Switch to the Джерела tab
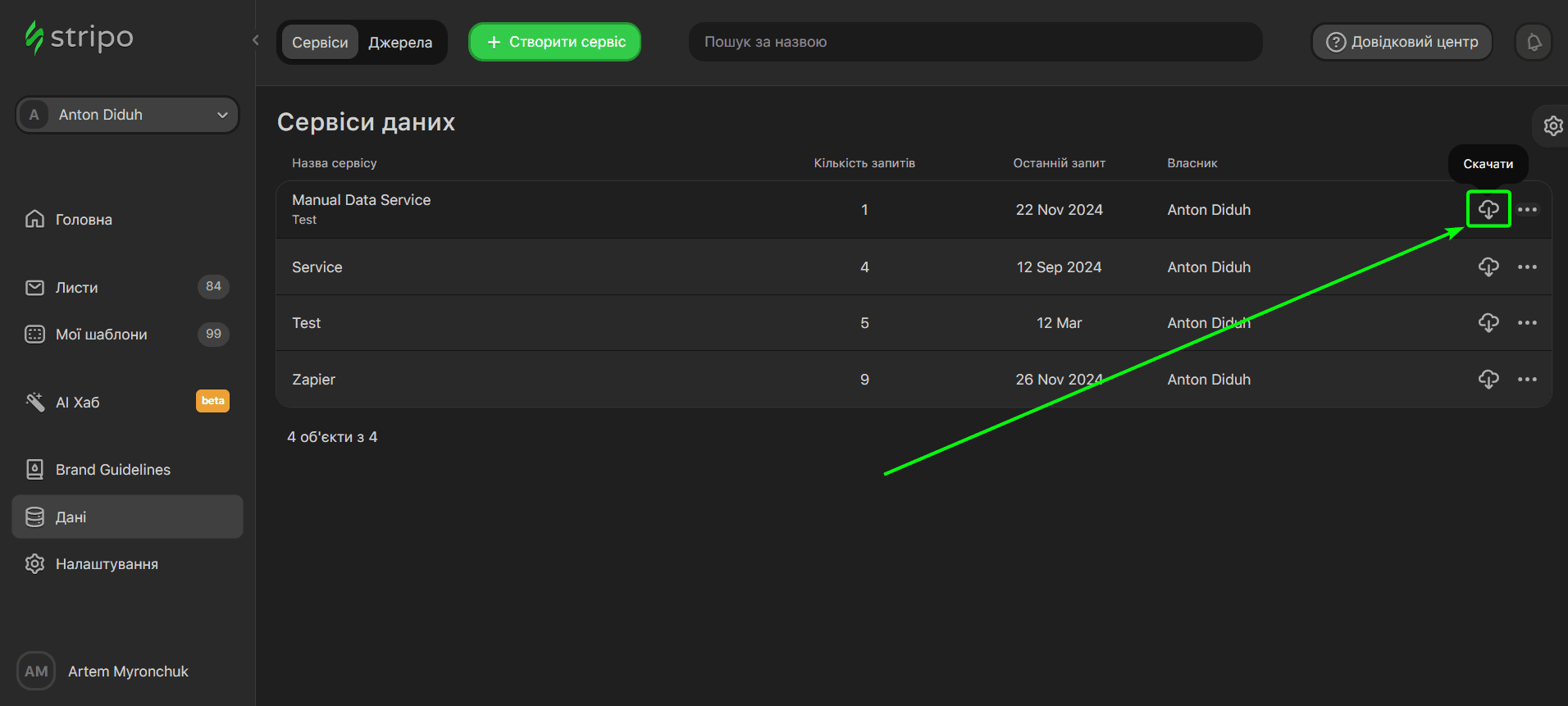Viewport: 1568px width, 706px height. coord(400,43)
